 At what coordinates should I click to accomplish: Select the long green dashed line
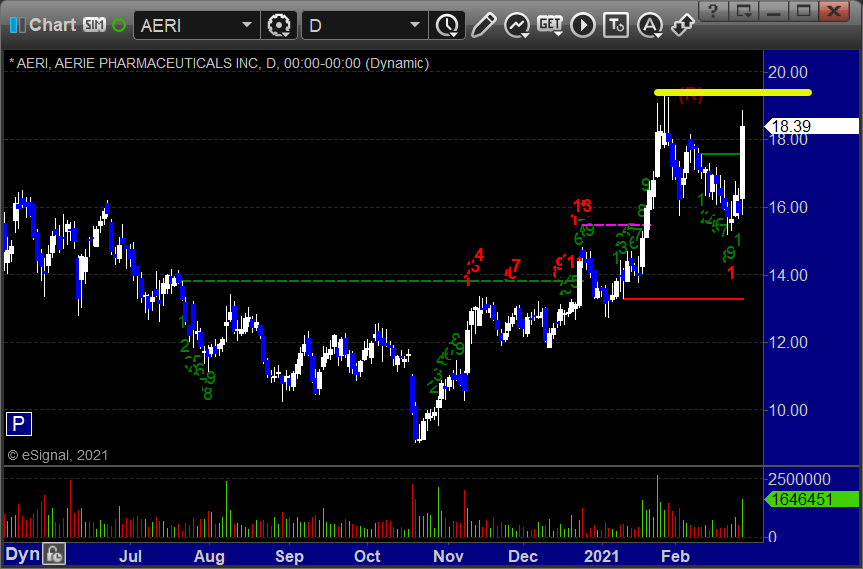coord(380,281)
